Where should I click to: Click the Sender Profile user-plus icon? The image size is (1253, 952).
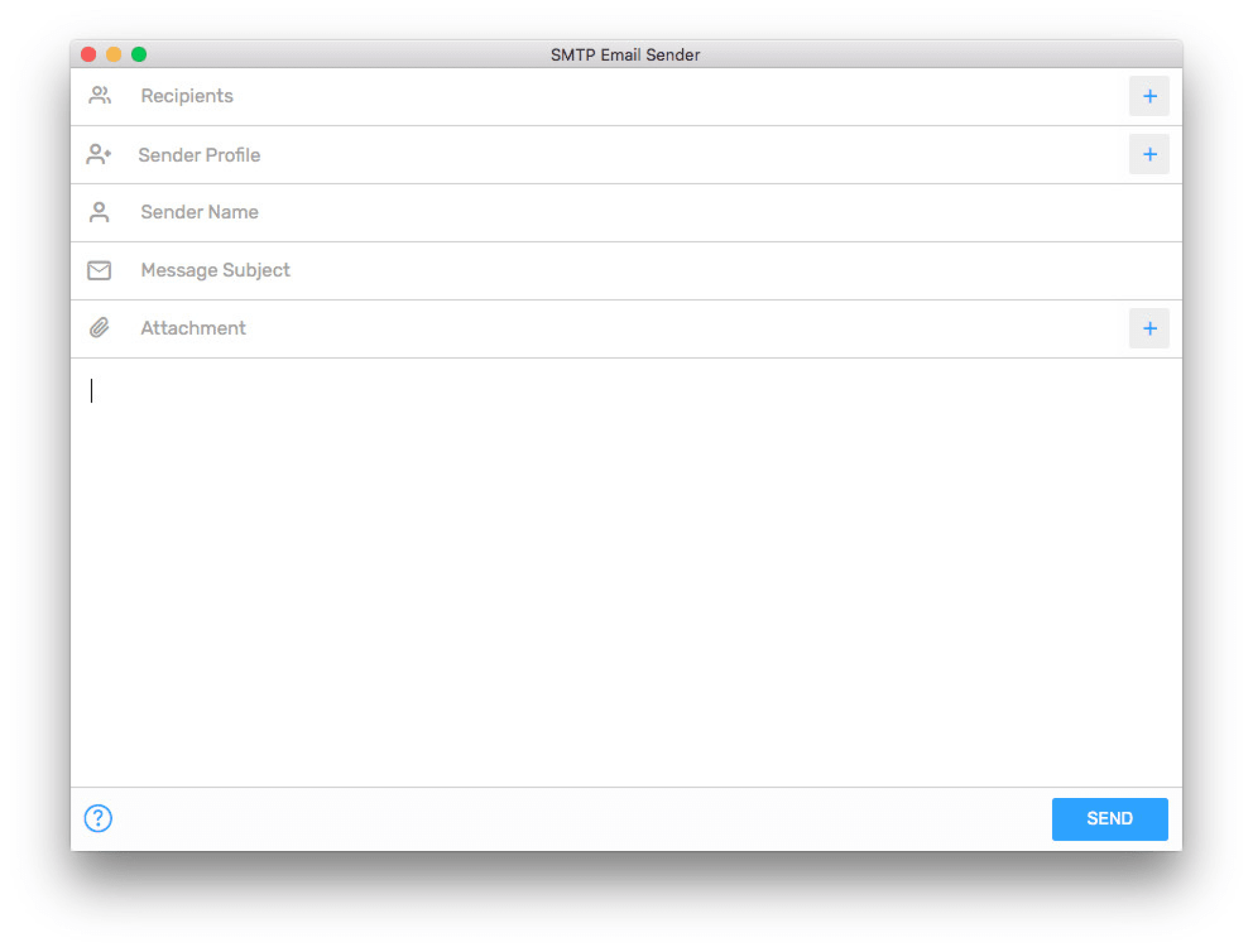pyautogui.click(x=99, y=155)
